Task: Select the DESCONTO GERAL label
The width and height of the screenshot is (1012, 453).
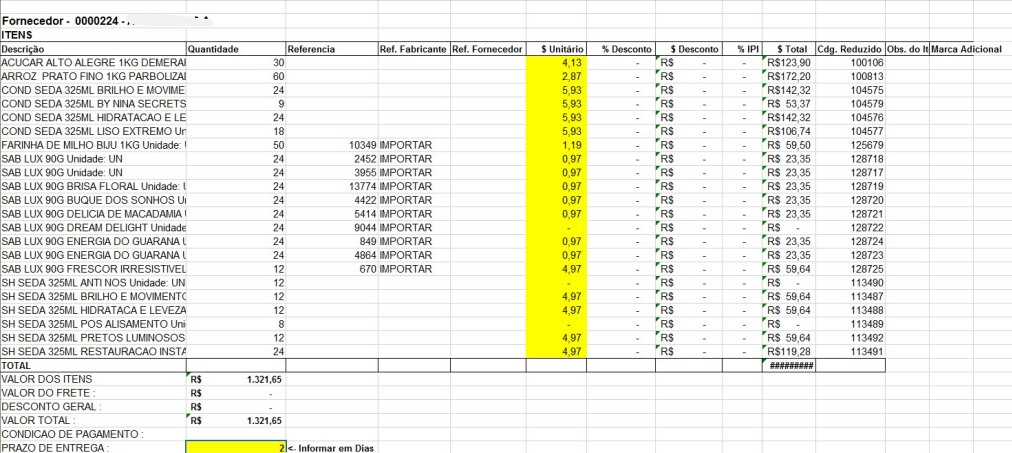Action: [52, 407]
